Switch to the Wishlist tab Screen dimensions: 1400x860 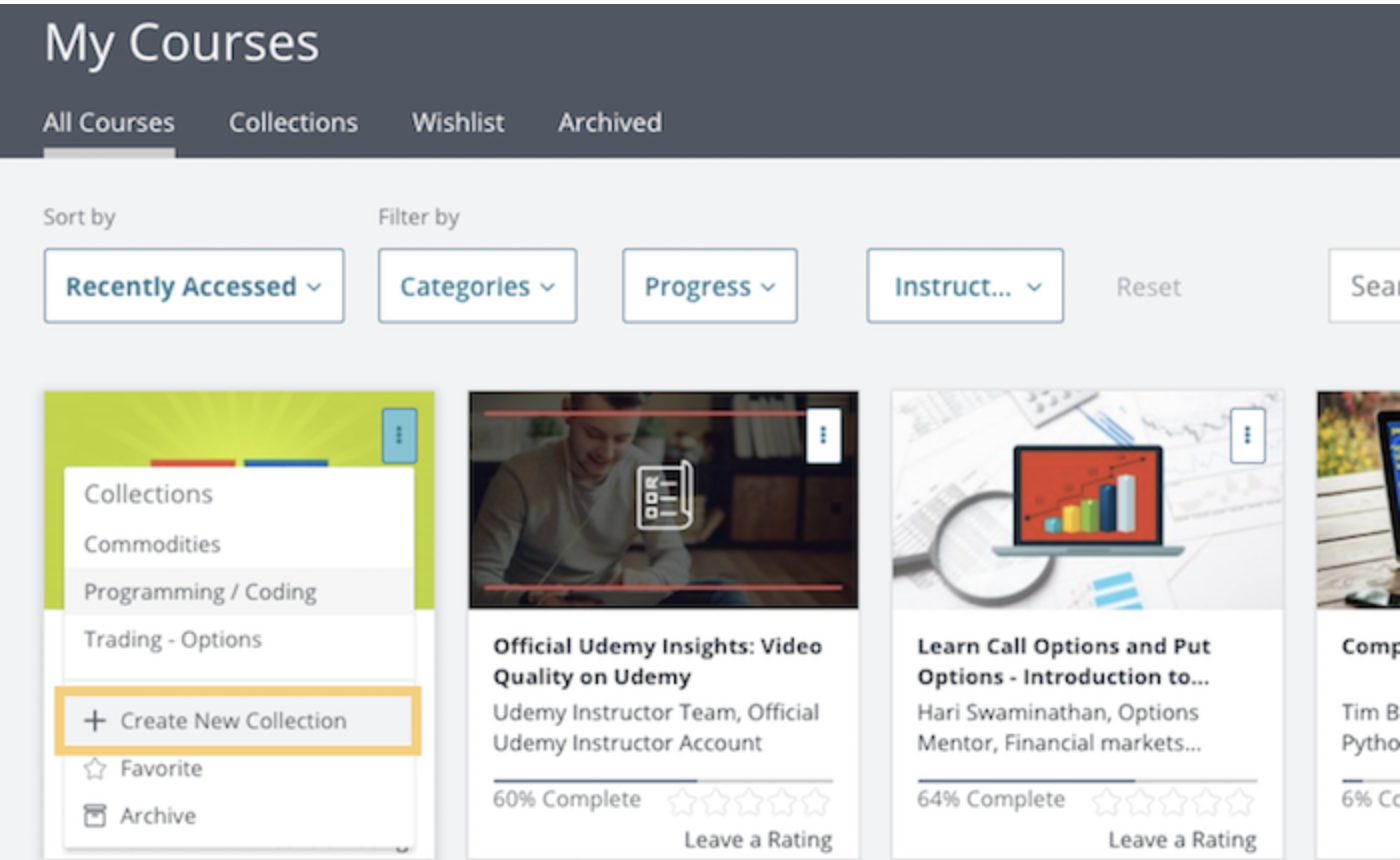point(457,122)
